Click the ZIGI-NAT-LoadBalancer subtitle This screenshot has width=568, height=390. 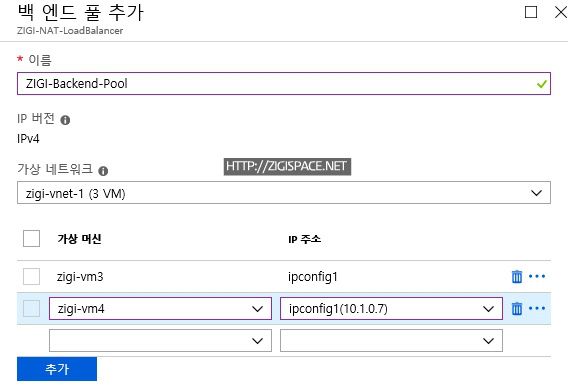[70, 31]
